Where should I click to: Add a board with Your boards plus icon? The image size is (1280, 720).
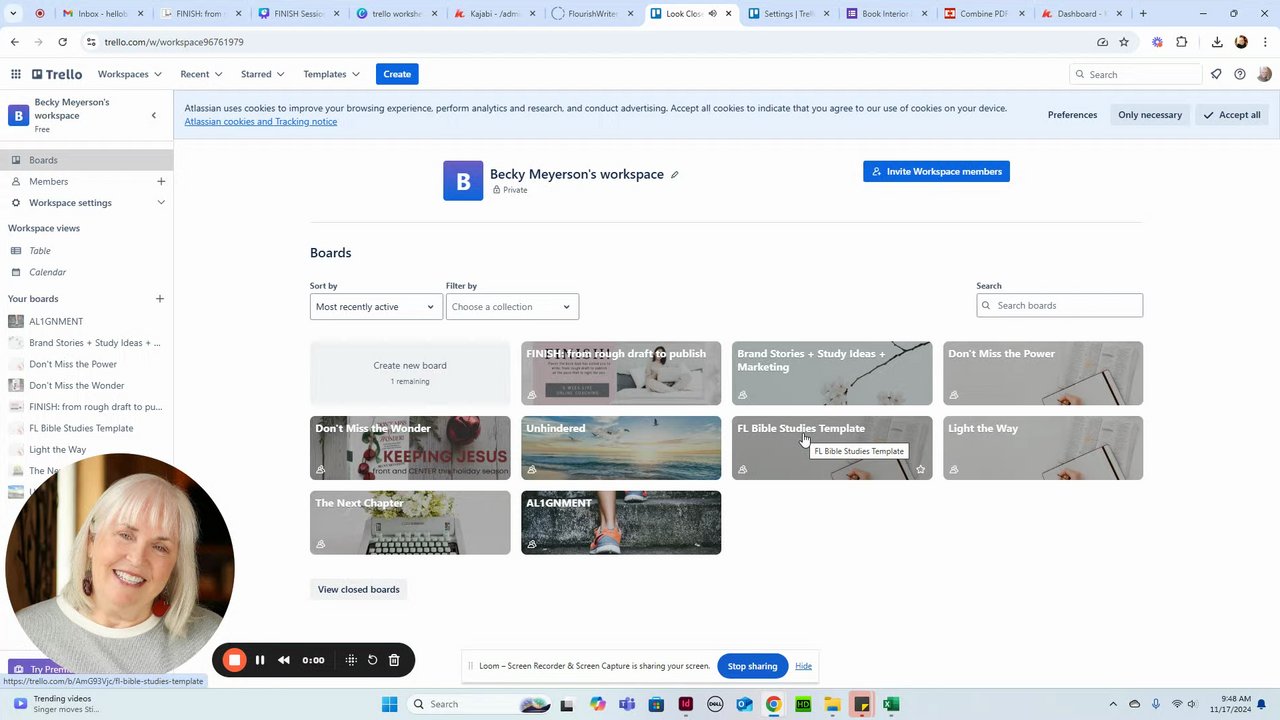160,298
